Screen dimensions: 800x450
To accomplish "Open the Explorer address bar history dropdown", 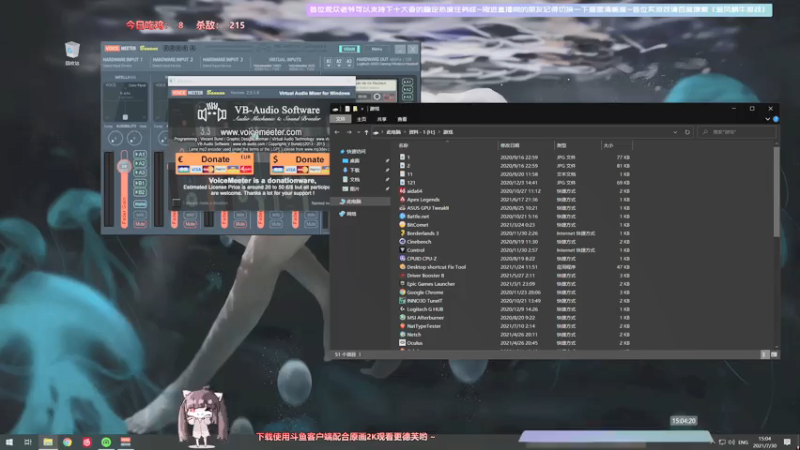I will coord(675,132).
